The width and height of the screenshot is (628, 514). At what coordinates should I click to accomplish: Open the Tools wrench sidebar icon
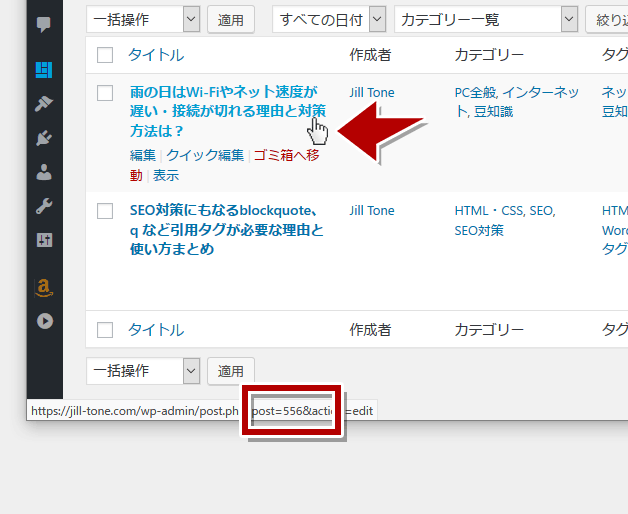pos(44,206)
